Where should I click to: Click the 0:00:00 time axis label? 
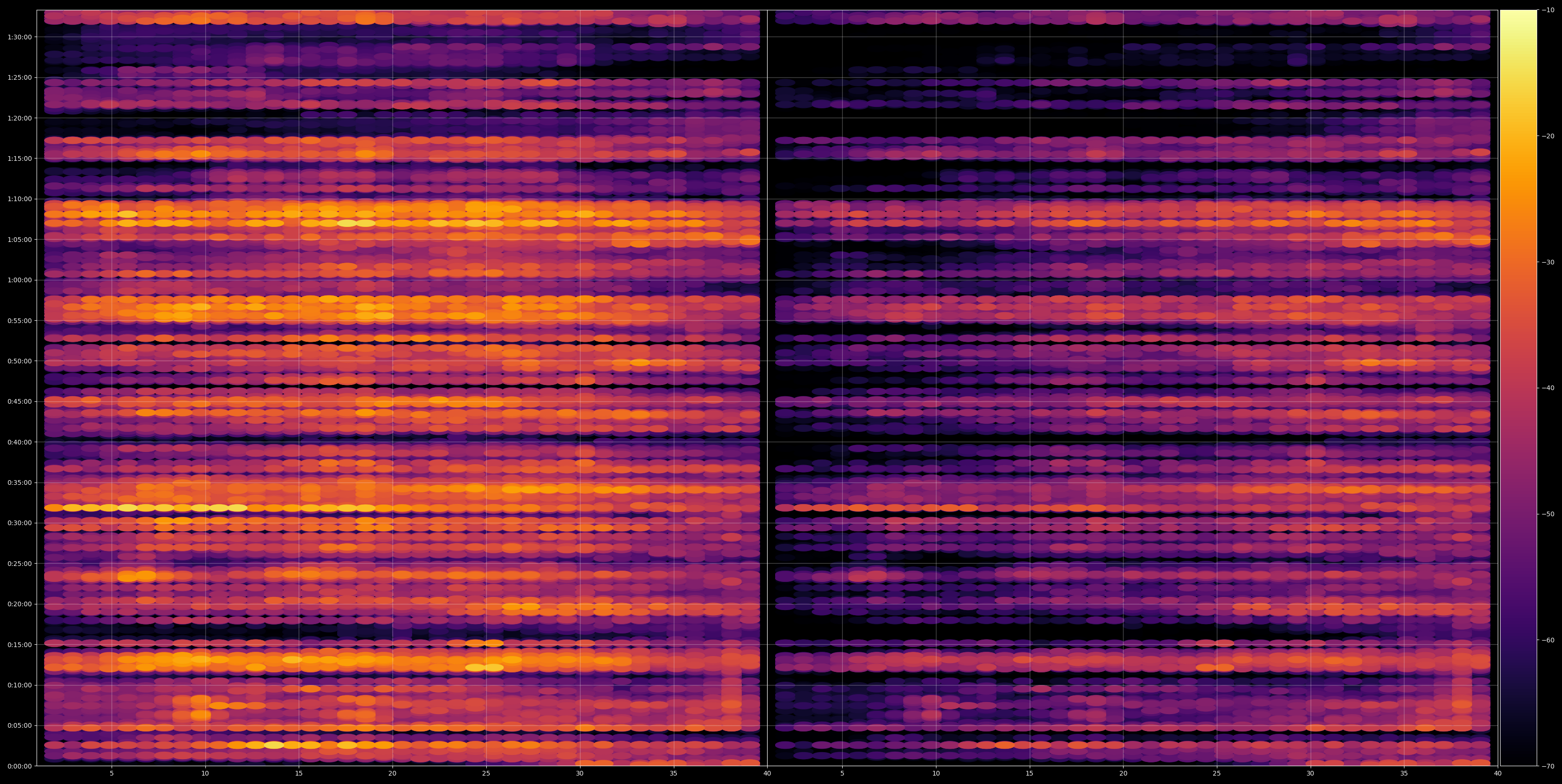19,766
